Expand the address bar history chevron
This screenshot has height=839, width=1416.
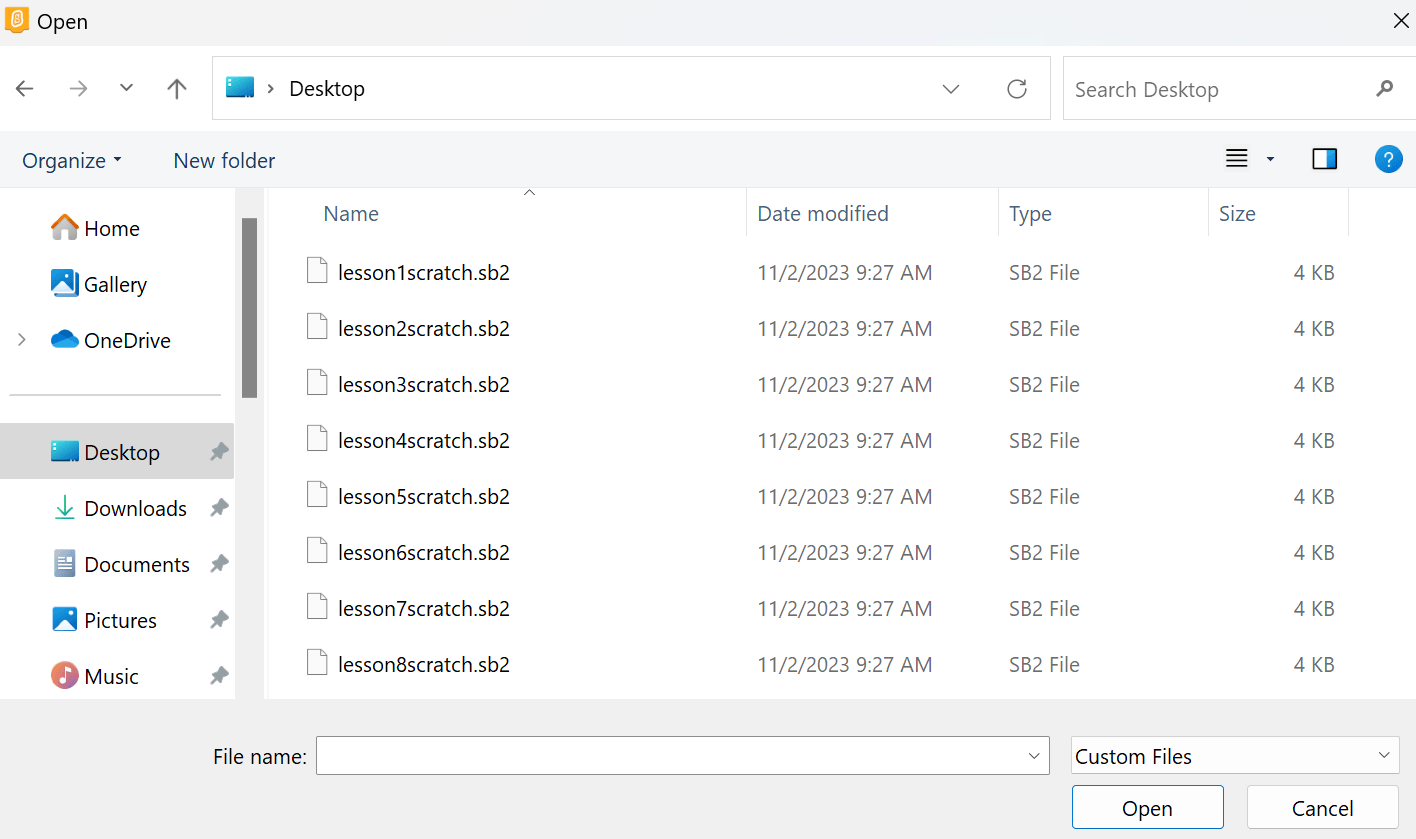pos(951,89)
